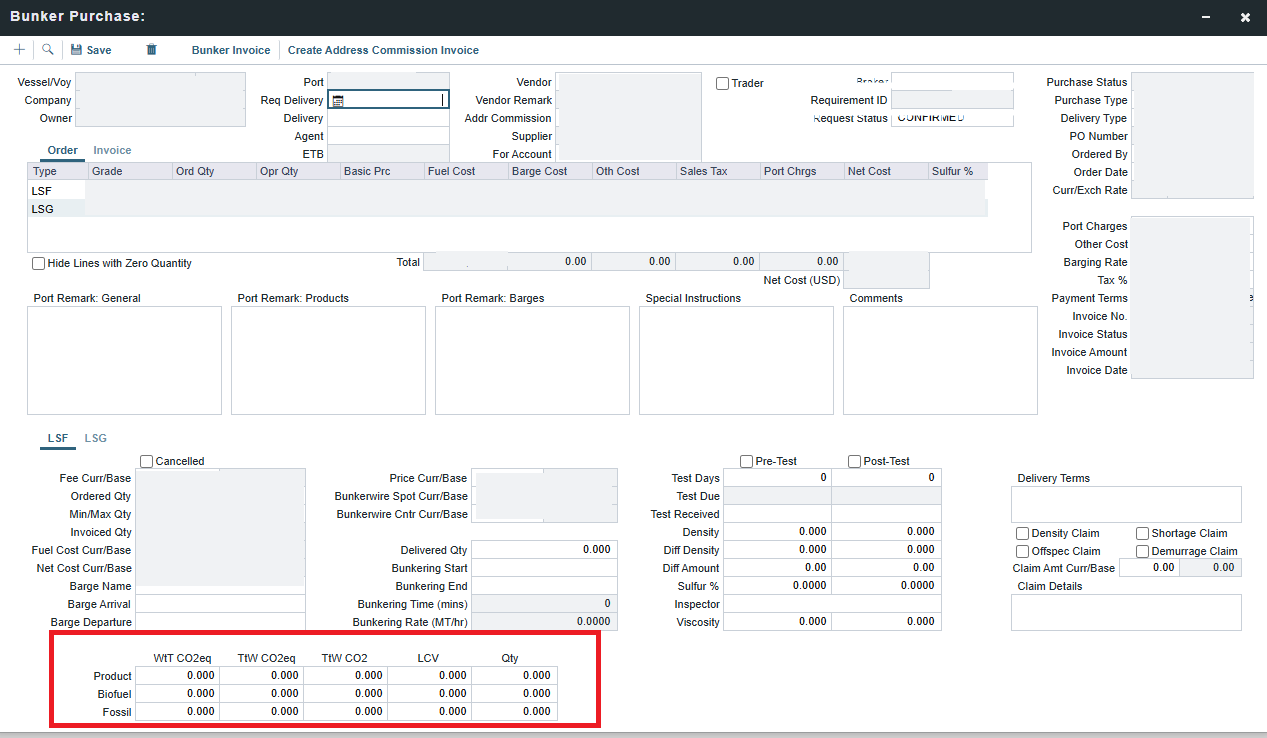This screenshot has height=738, width=1267.
Task: Tick the Pre-Test checkbox
Action: pyautogui.click(x=747, y=462)
